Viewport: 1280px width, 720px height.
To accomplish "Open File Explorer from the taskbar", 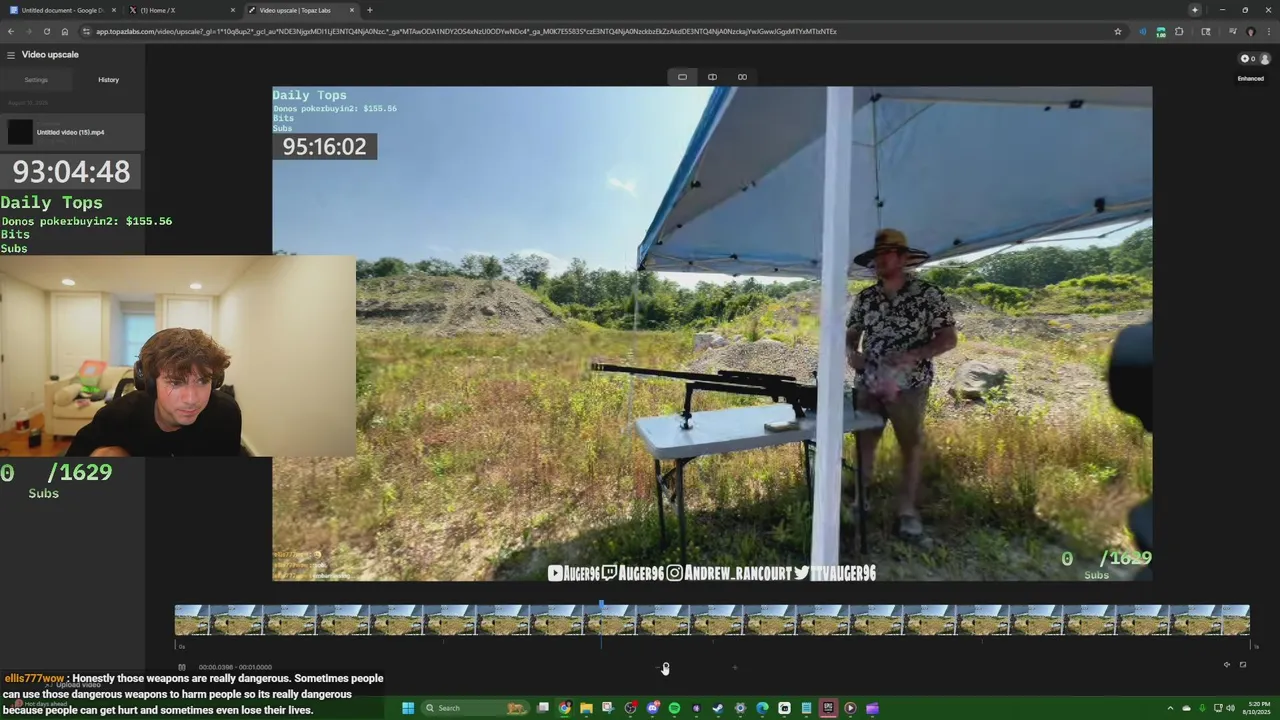I will coord(586,708).
